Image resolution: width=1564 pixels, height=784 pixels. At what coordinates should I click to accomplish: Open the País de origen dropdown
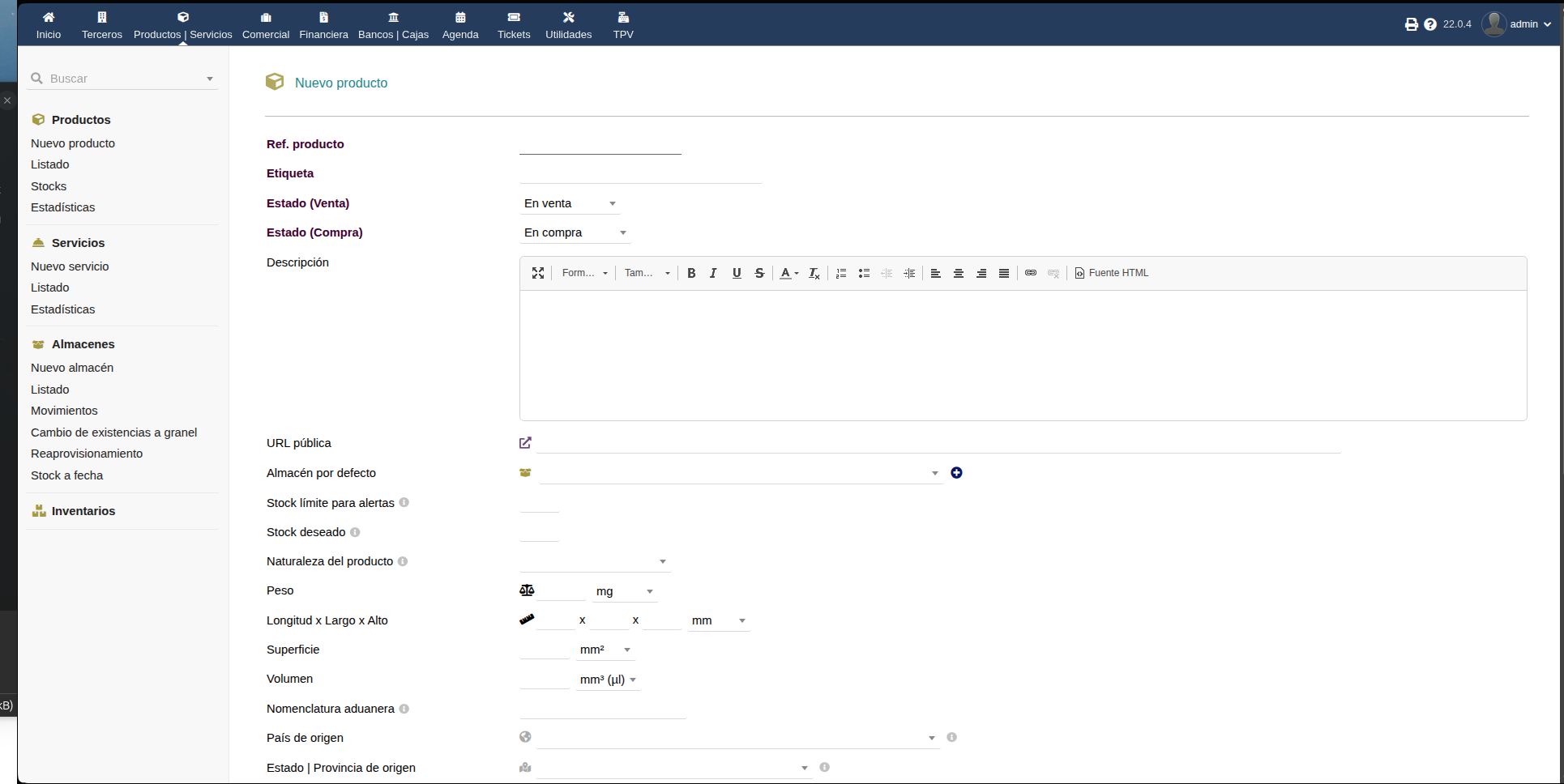[x=737, y=738]
